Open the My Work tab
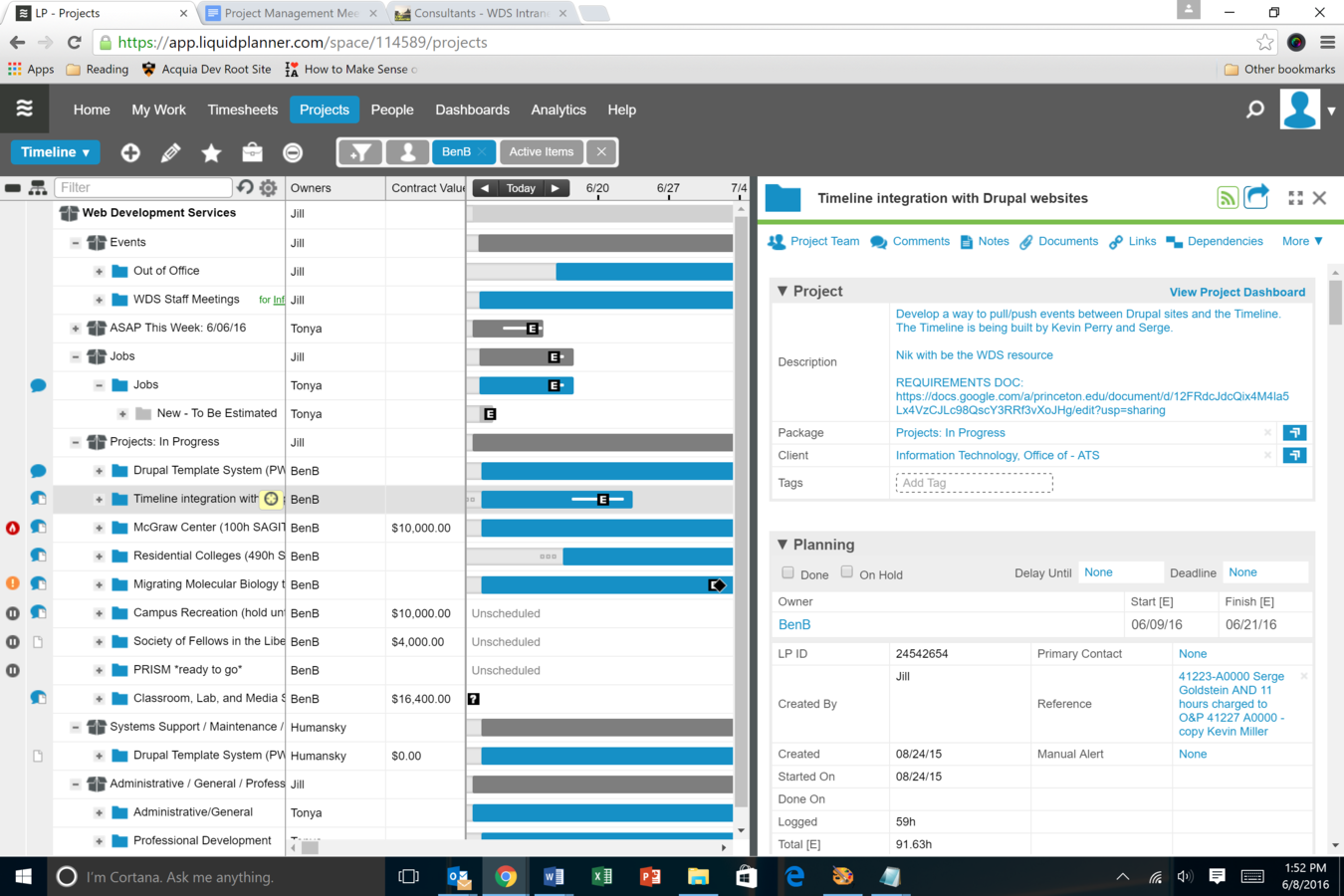 [159, 110]
